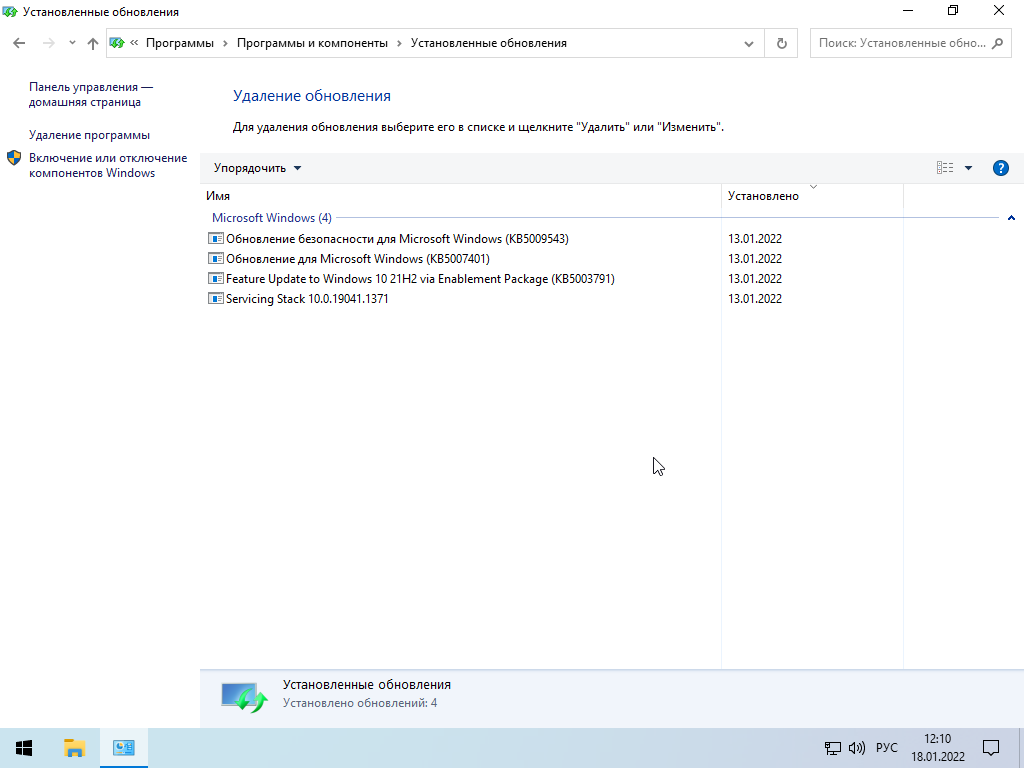Click install date of KB5009543
The image size is (1024, 768).
tap(755, 239)
